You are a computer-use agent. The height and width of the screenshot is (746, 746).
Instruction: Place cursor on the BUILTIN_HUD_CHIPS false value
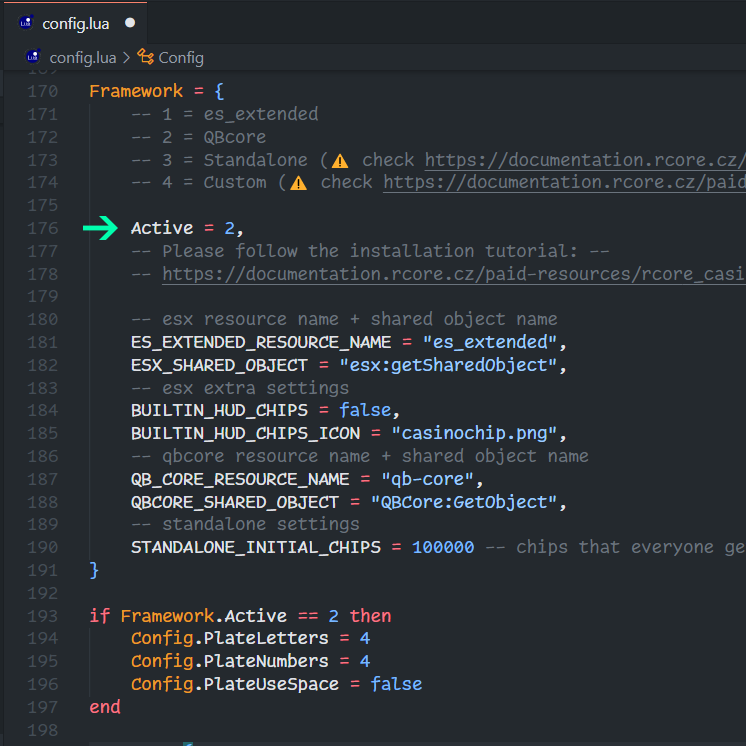365,411
